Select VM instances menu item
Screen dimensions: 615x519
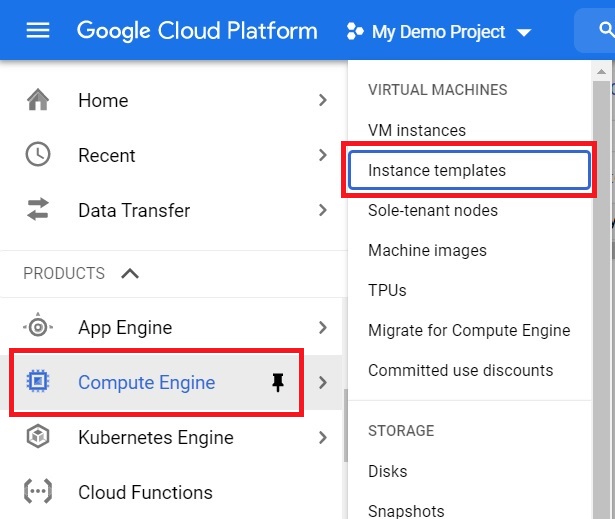[x=417, y=130]
